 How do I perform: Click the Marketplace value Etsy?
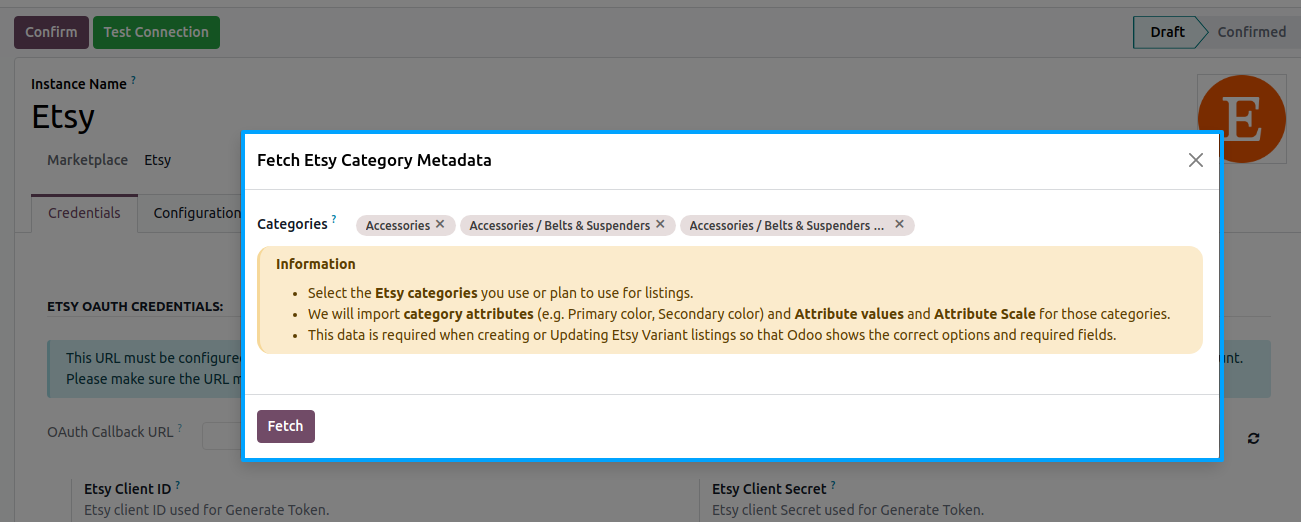[157, 160]
